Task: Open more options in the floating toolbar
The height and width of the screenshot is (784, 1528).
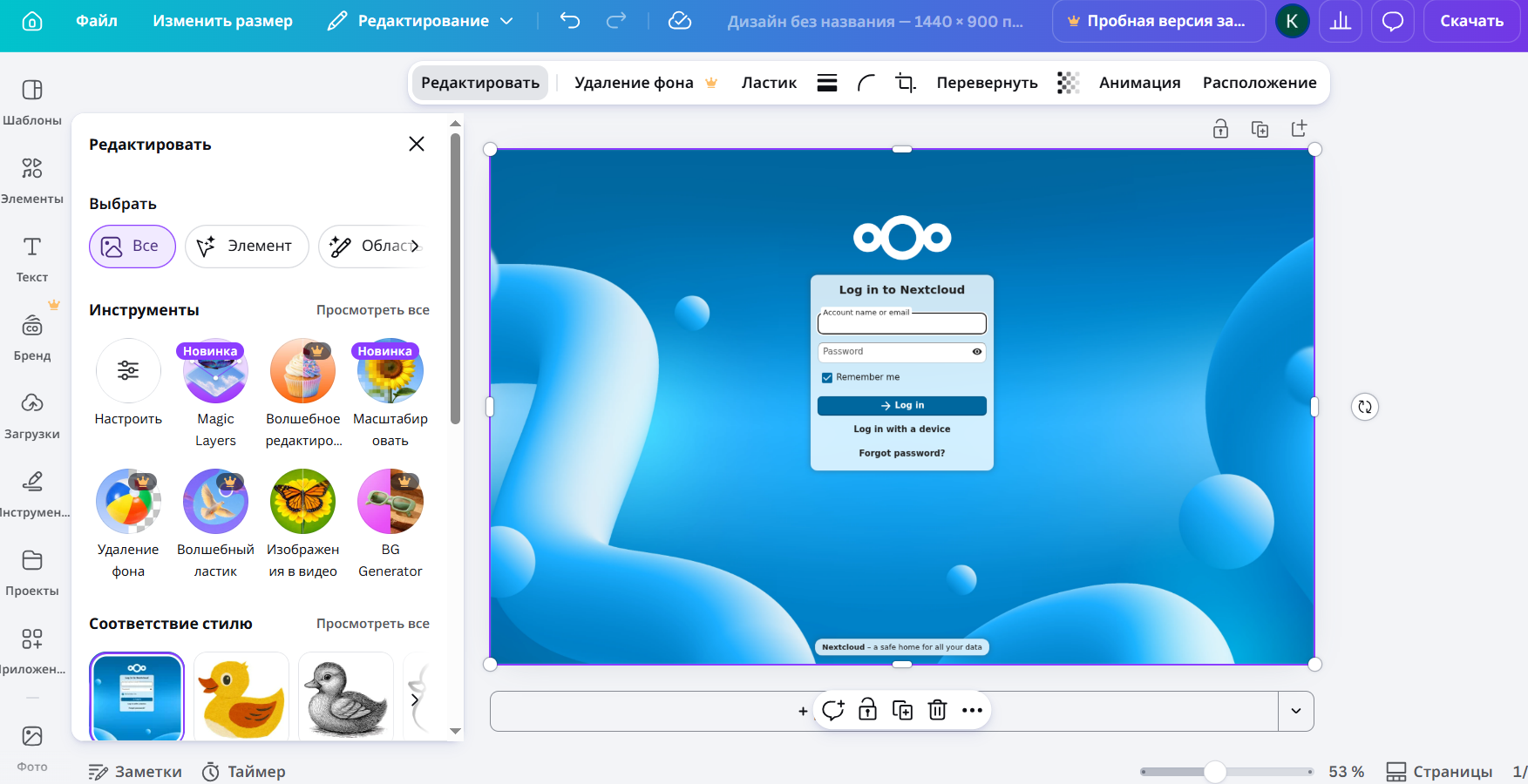Action: point(972,711)
